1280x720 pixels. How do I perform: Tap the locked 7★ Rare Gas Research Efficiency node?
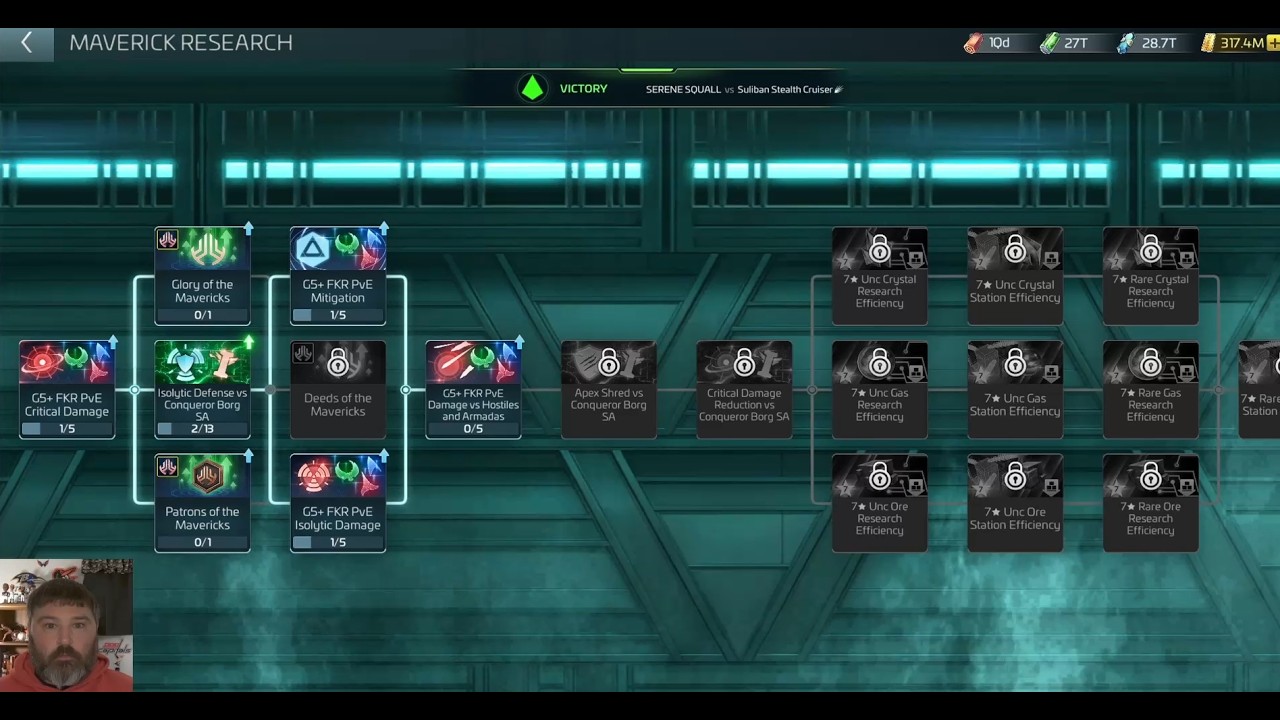pyautogui.click(x=1151, y=389)
